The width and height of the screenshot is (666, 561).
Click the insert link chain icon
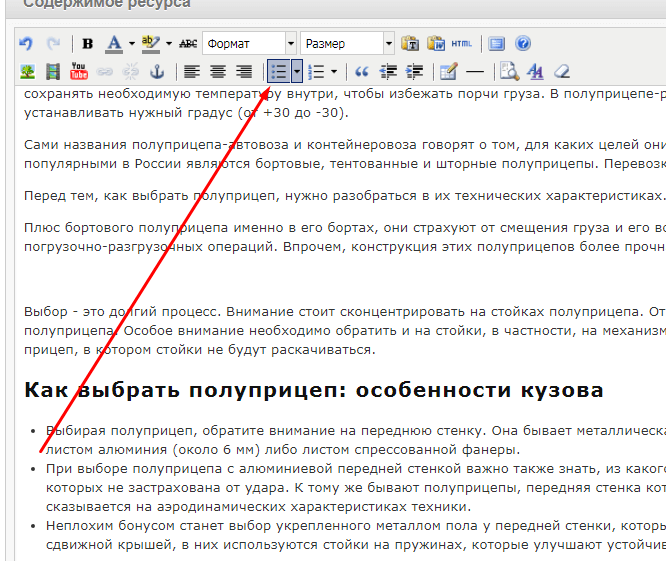104,71
